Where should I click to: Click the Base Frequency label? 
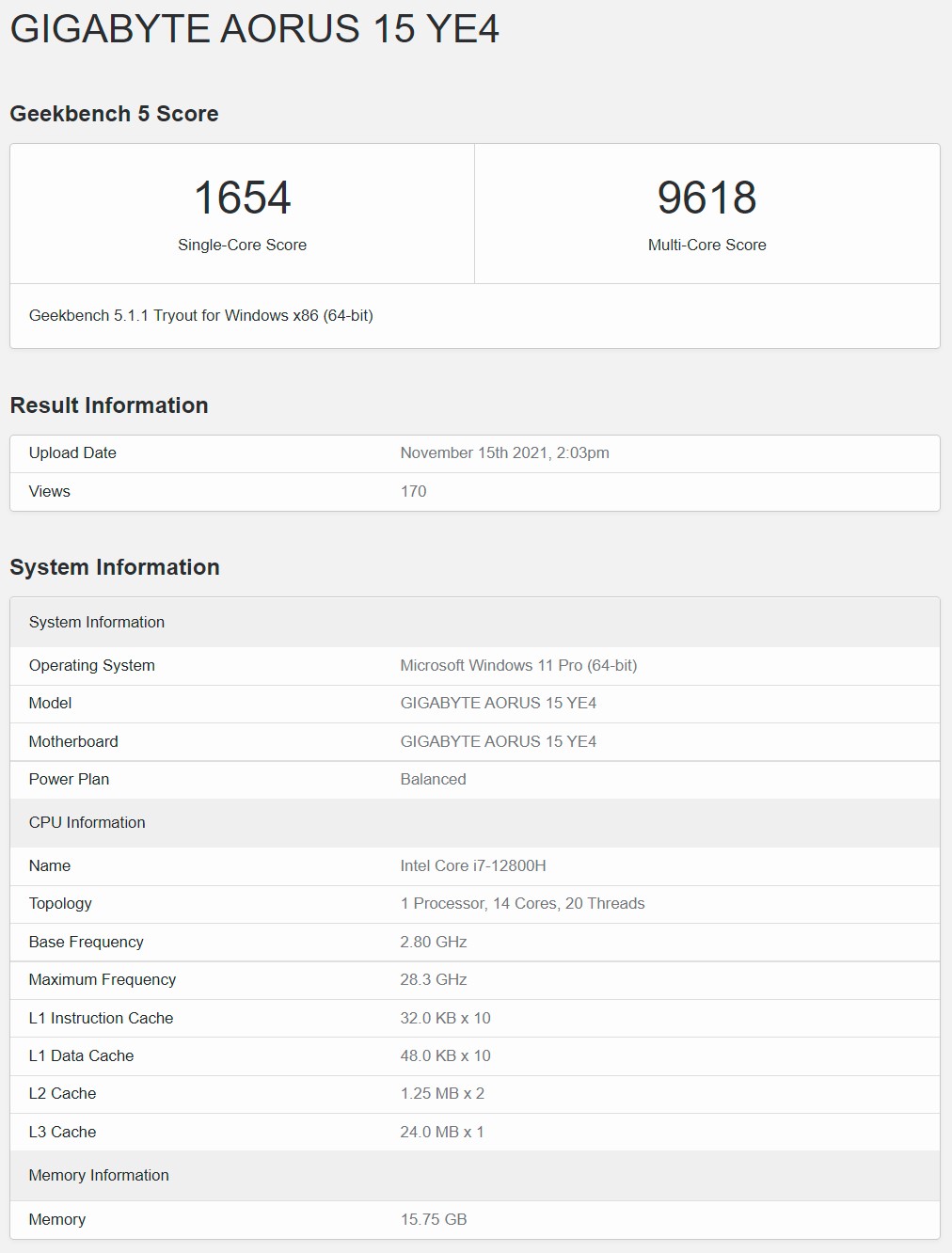[87, 942]
